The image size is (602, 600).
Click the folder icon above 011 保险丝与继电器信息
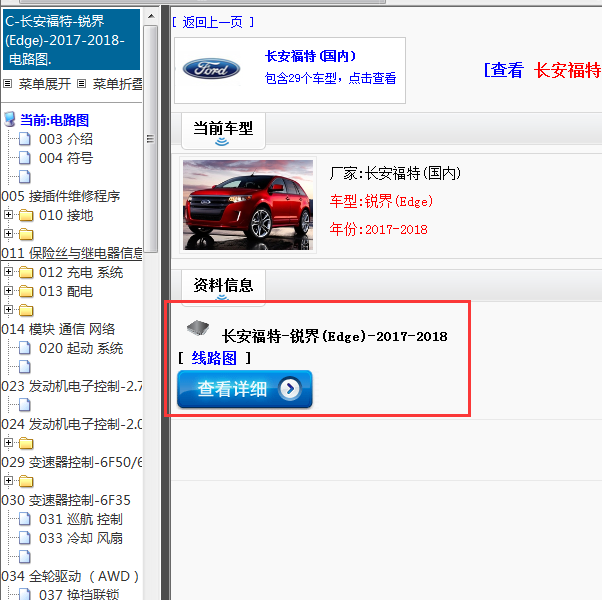26,234
